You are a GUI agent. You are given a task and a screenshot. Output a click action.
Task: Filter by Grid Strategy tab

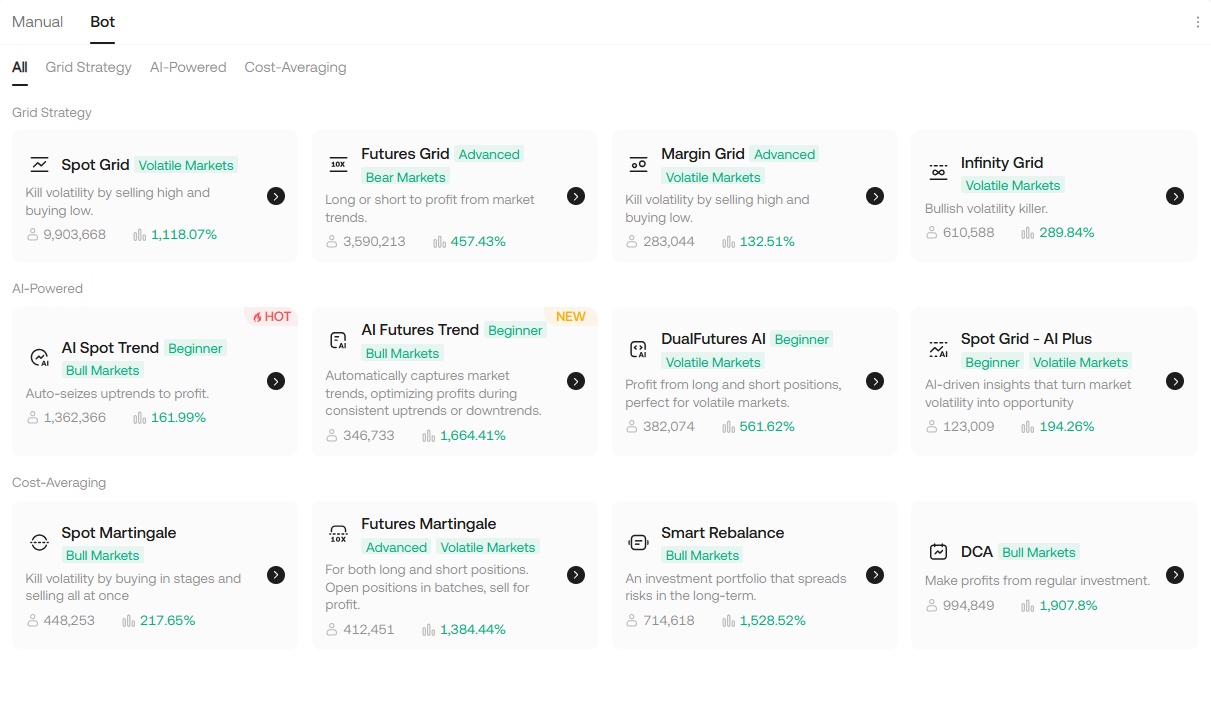coord(88,67)
